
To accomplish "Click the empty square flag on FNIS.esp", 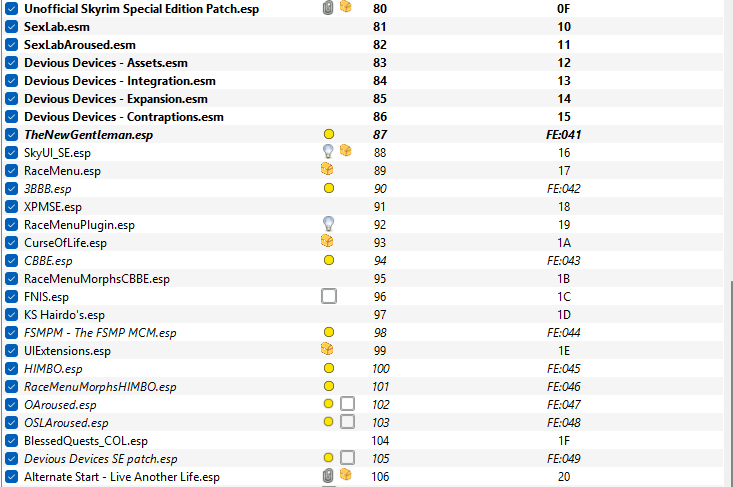I will coord(329,296).
